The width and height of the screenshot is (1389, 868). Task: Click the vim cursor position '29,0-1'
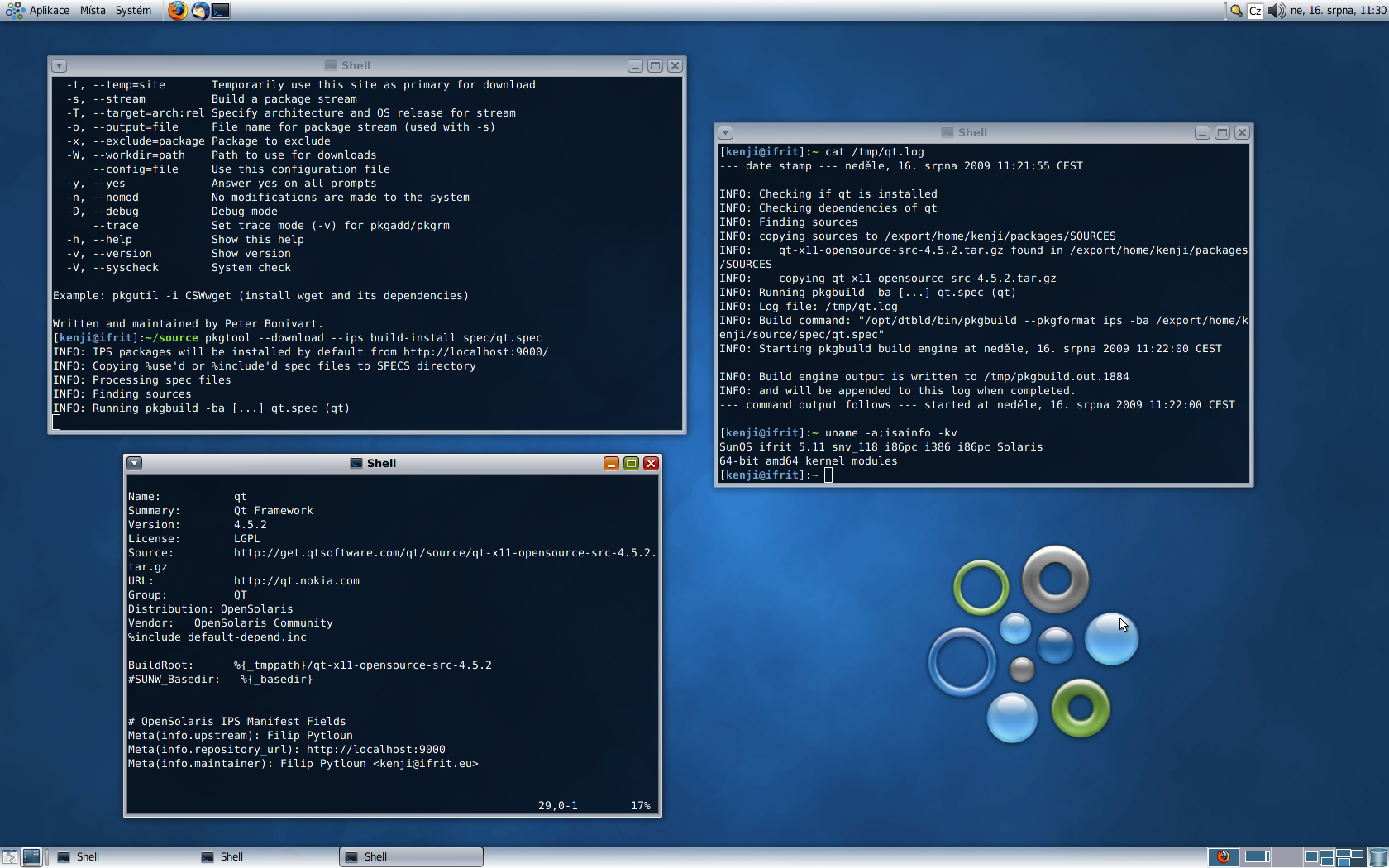558,806
